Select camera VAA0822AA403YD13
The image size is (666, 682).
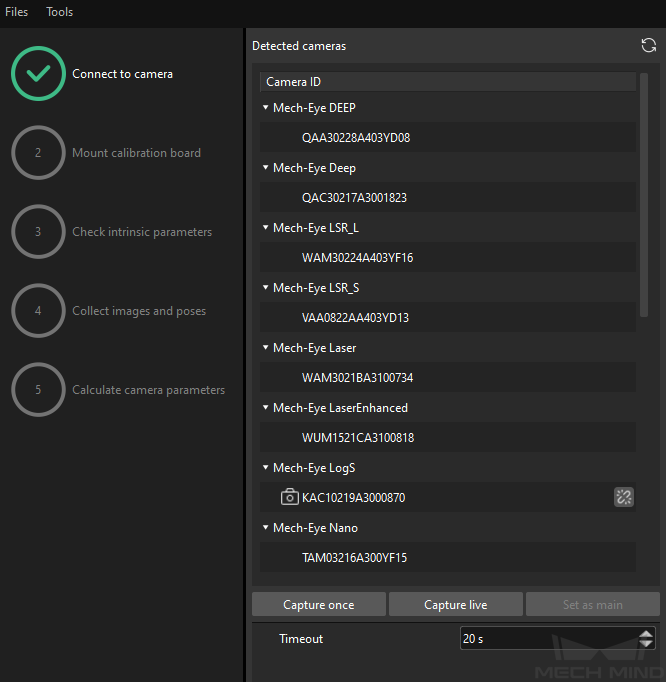[448, 318]
